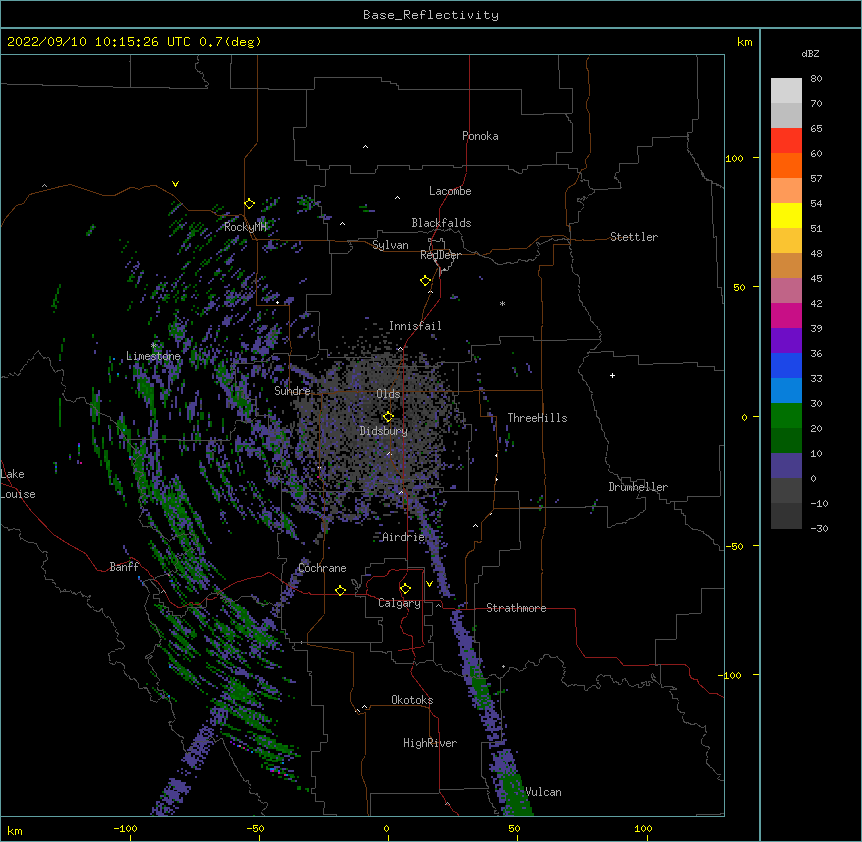Select the yellow 54-51 dBZ legend swatch

coord(786,215)
